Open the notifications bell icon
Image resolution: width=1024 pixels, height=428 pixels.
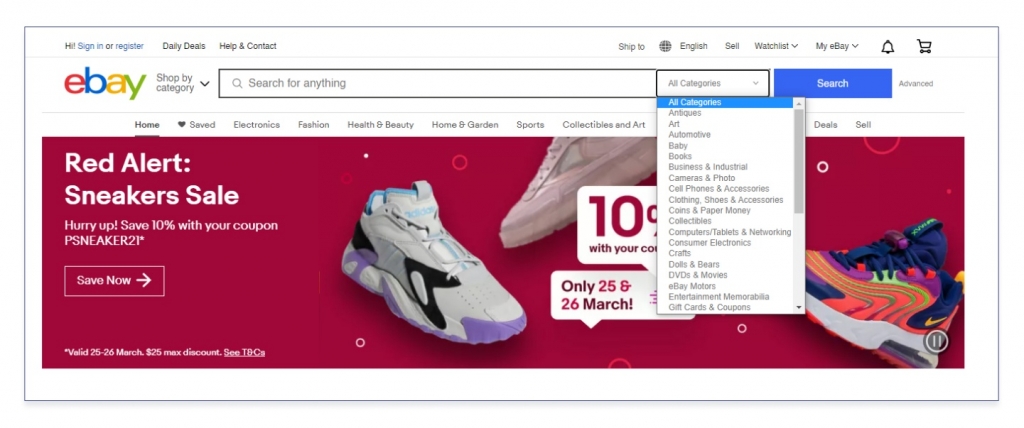(x=888, y=46)
